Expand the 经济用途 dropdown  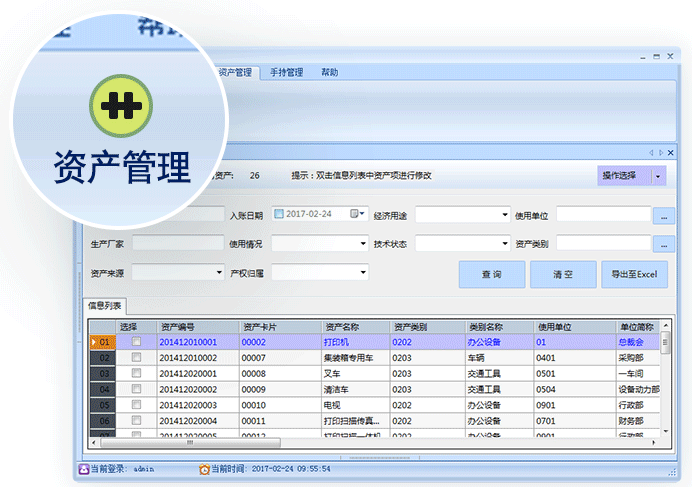click(x=505, y=215)
